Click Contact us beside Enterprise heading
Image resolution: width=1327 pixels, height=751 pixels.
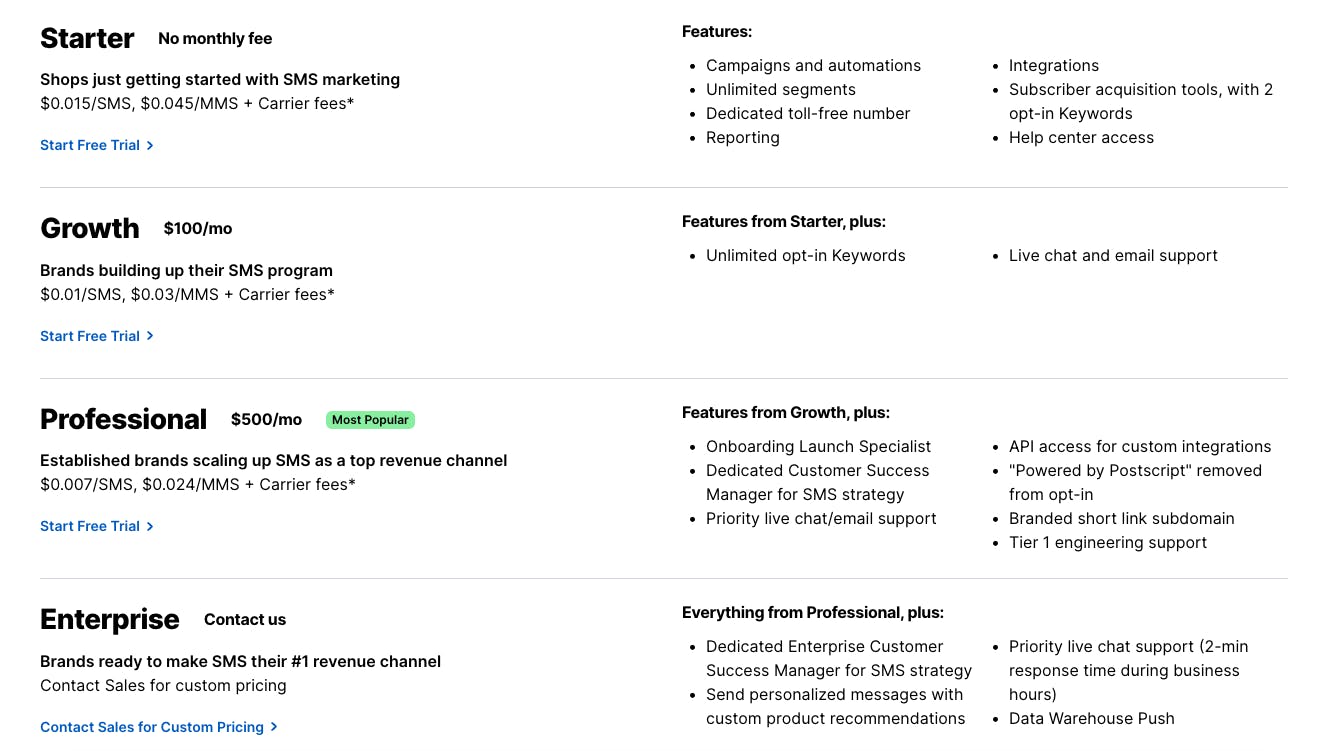245,620
